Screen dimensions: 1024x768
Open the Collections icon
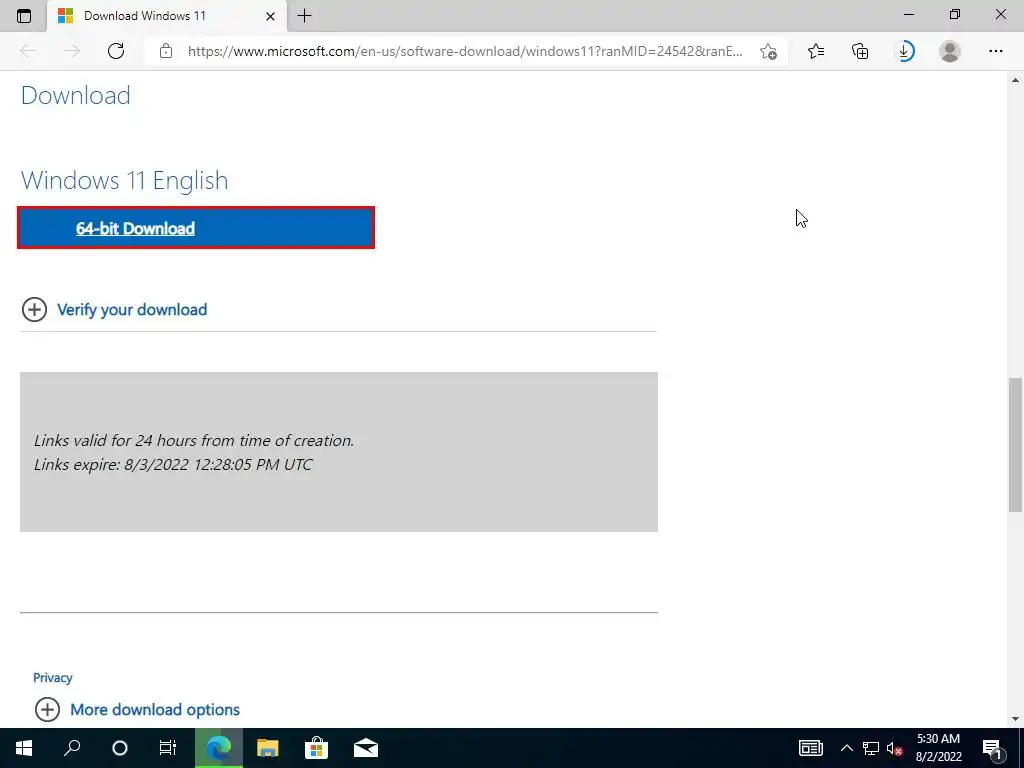[860, 51]
